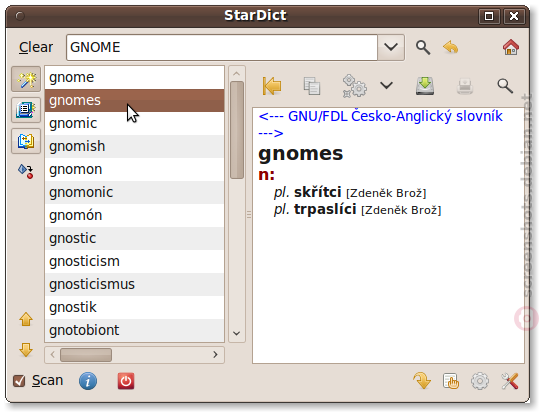Click the translate documents sidebar icon
Image resolution: width=539 pixels, height=412 pixels.
(26, 141)
